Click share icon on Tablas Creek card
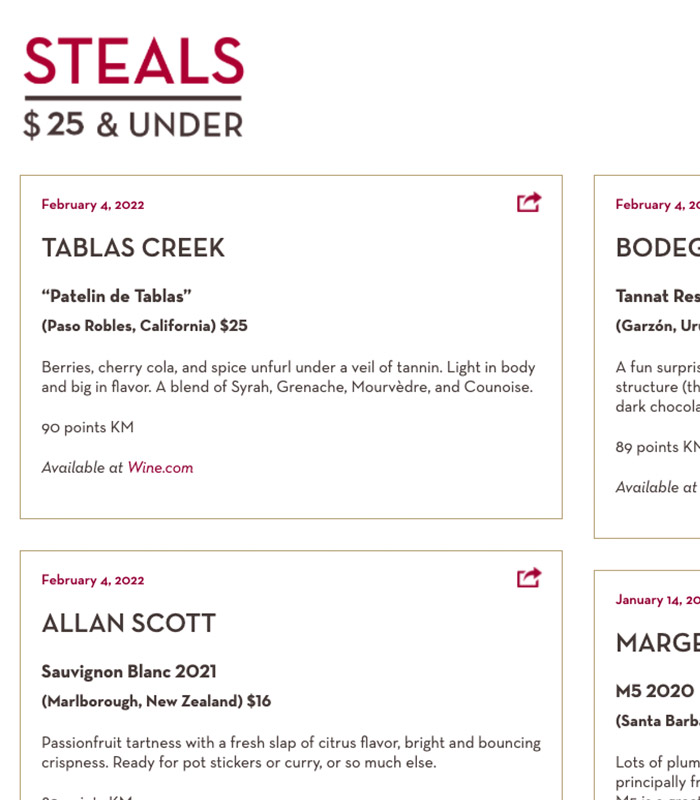Screen dimensions: 700x800 coord(529,202)
